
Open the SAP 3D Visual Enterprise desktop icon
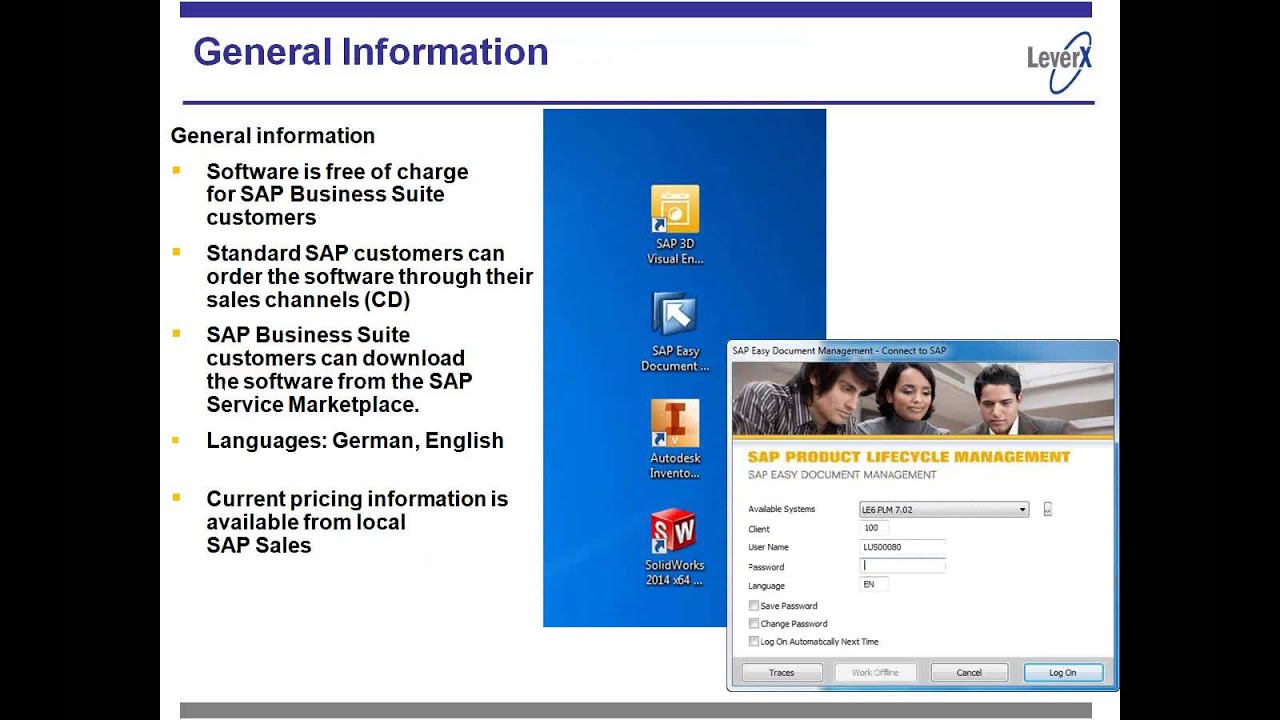pos(675,225)
